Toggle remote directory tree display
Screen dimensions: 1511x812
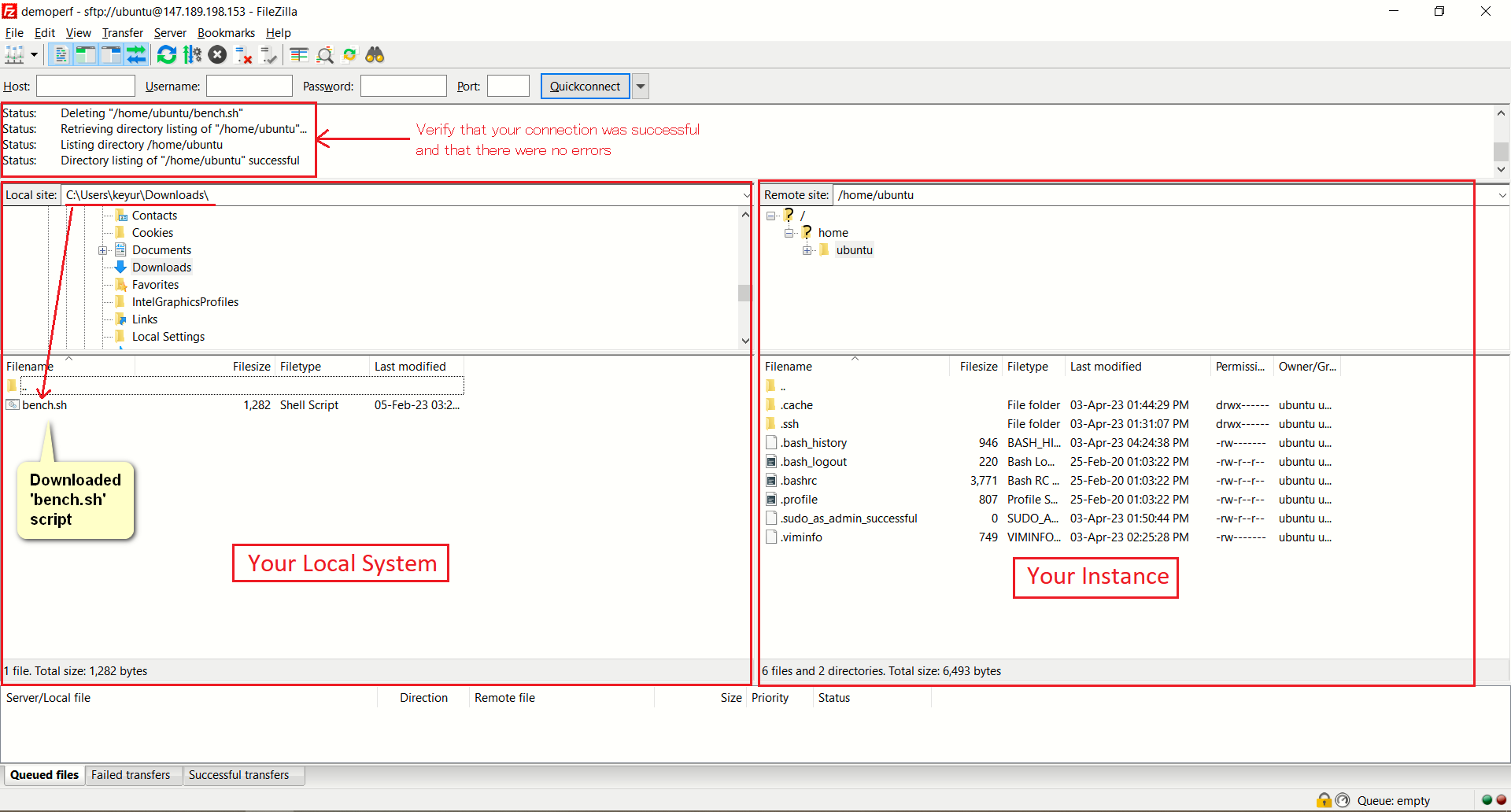pyautogui.click(x=111, y=55)
